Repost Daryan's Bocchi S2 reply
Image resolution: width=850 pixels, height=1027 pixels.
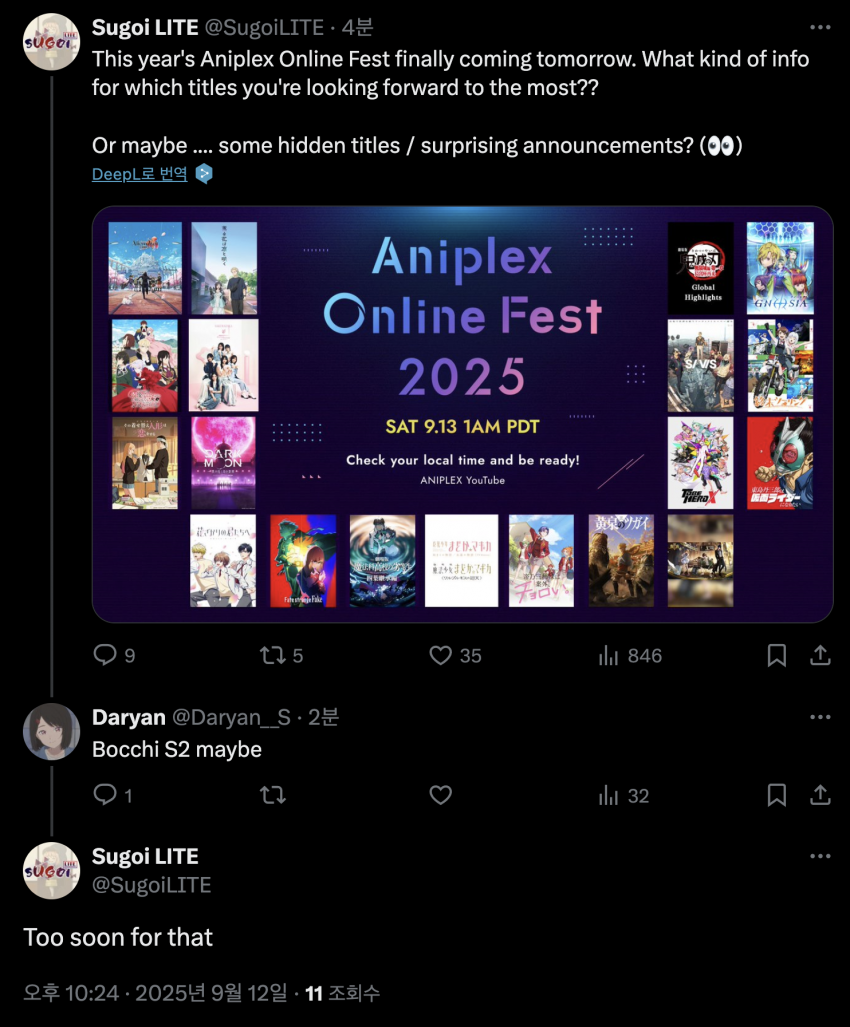pos(272,795)
